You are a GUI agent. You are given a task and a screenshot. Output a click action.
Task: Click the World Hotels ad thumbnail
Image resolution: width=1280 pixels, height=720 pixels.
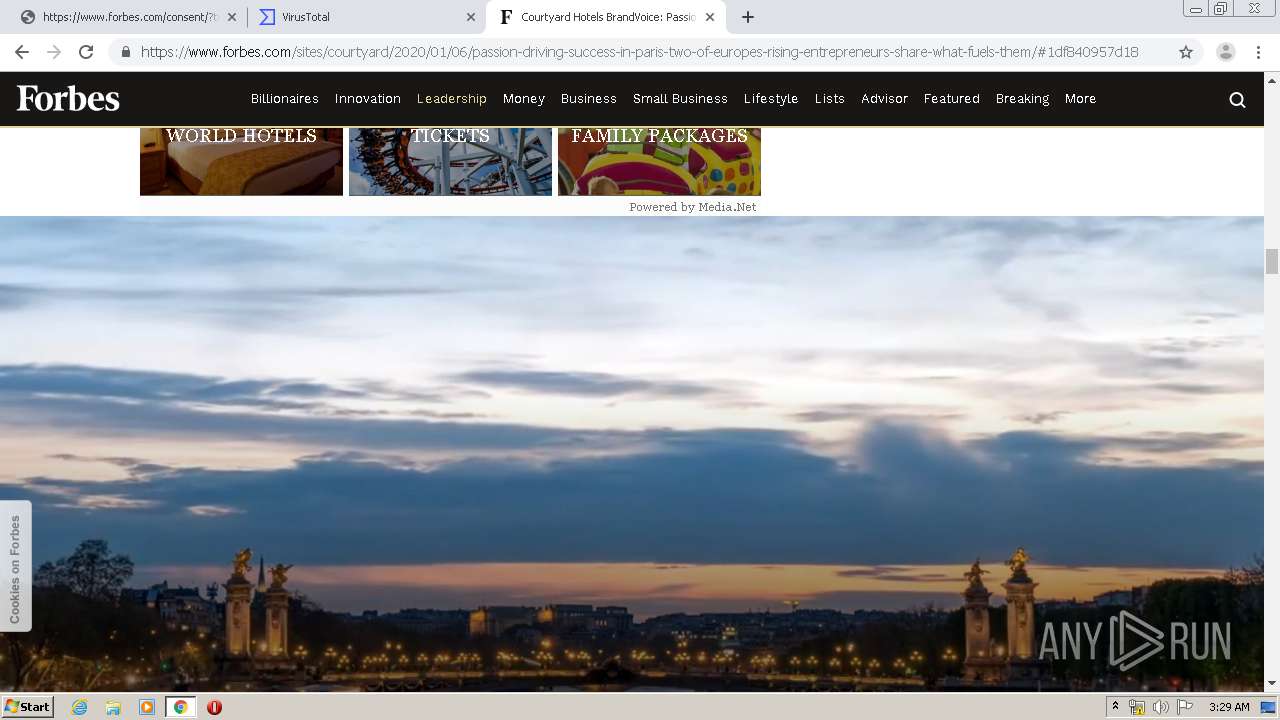coord(241,161)
